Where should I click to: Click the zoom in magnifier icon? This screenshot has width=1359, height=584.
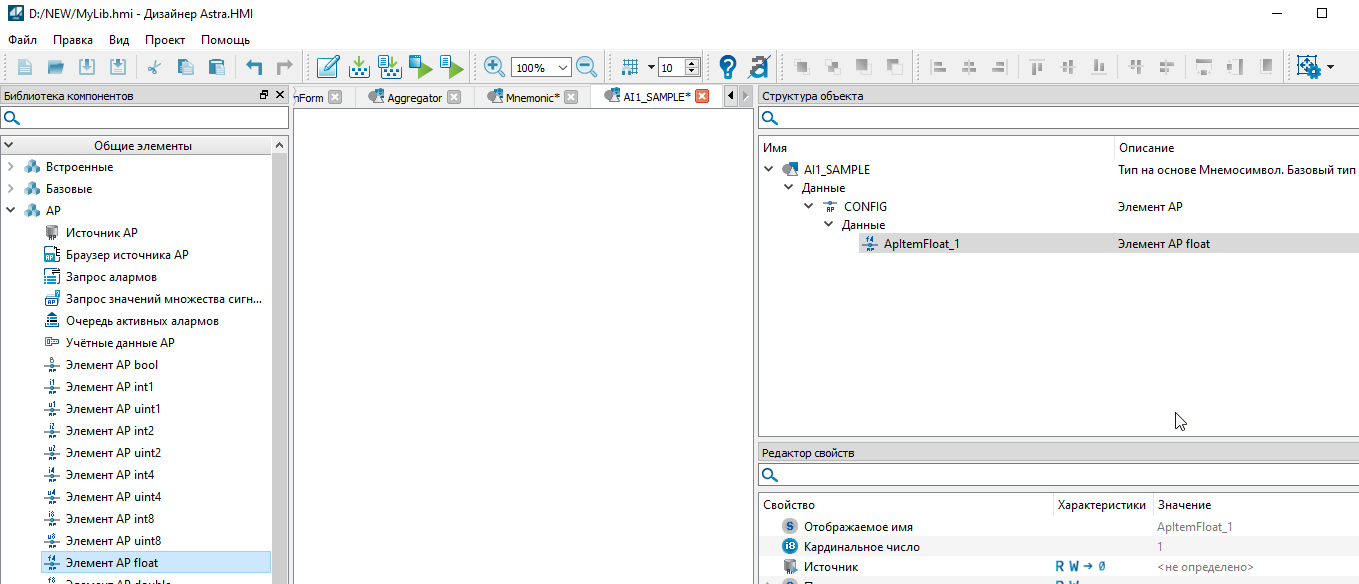[x=494, y=67]
